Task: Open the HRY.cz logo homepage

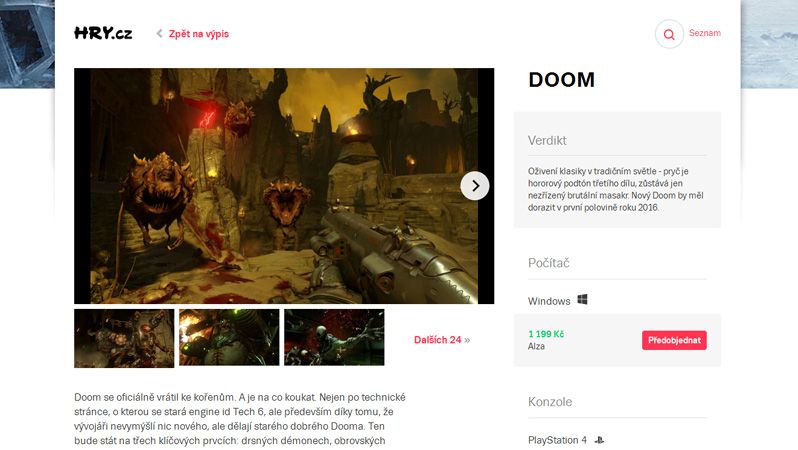Action: coord(103,34)
